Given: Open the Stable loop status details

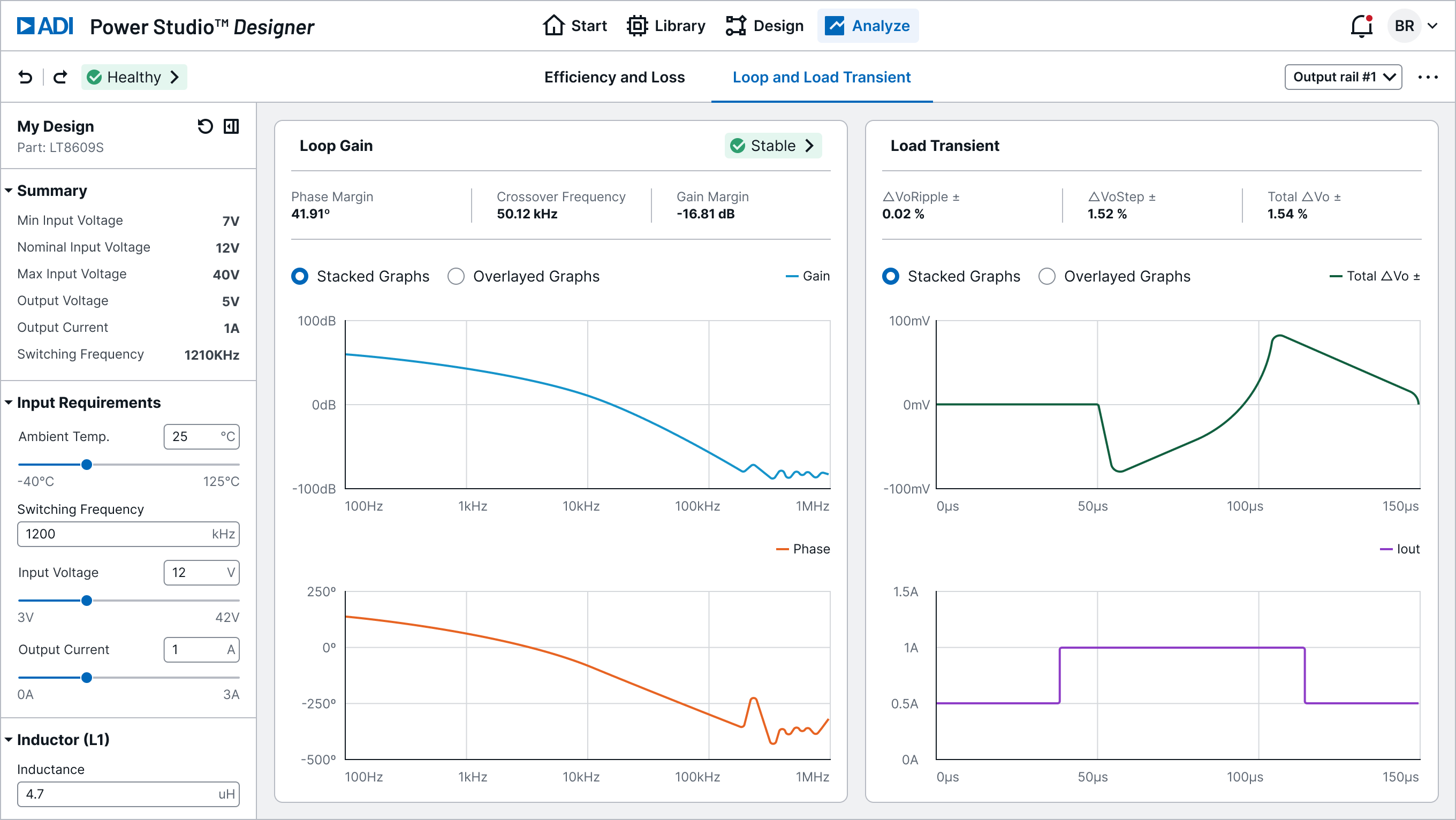Looking at the screenshot, I should point(773,145).
